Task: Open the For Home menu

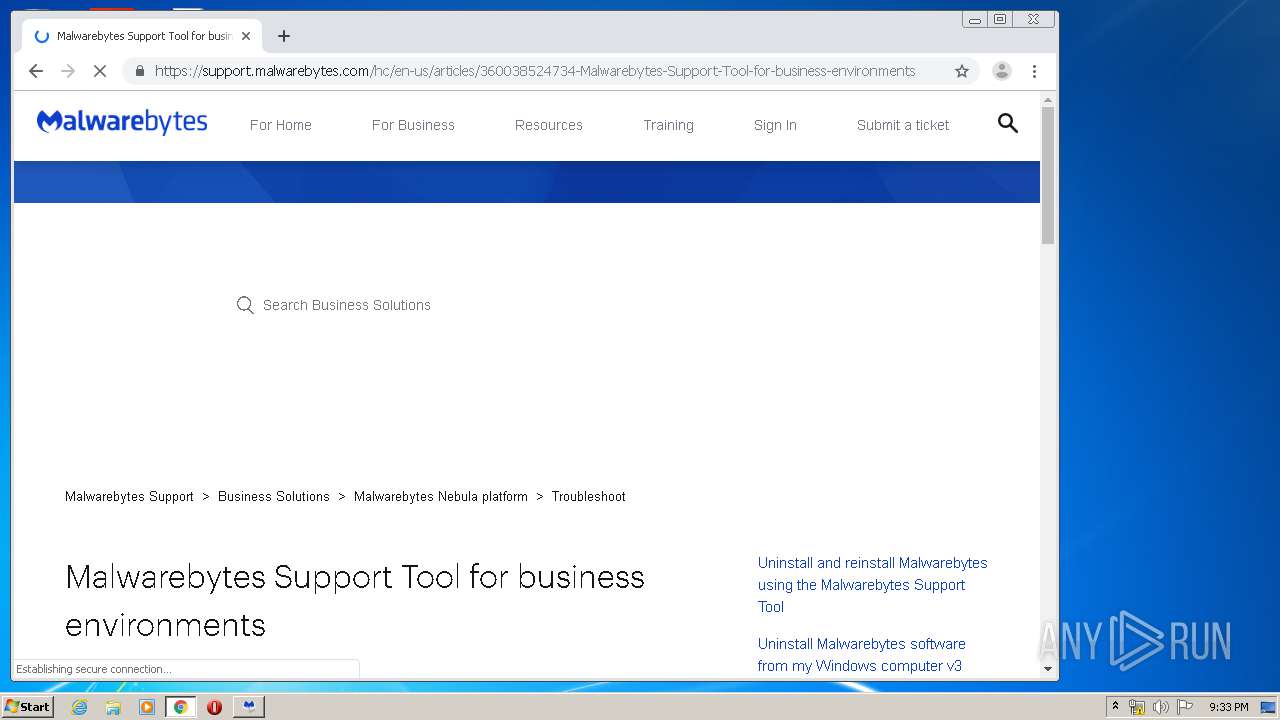Action: pyautogui.click(x=281, y=125)
